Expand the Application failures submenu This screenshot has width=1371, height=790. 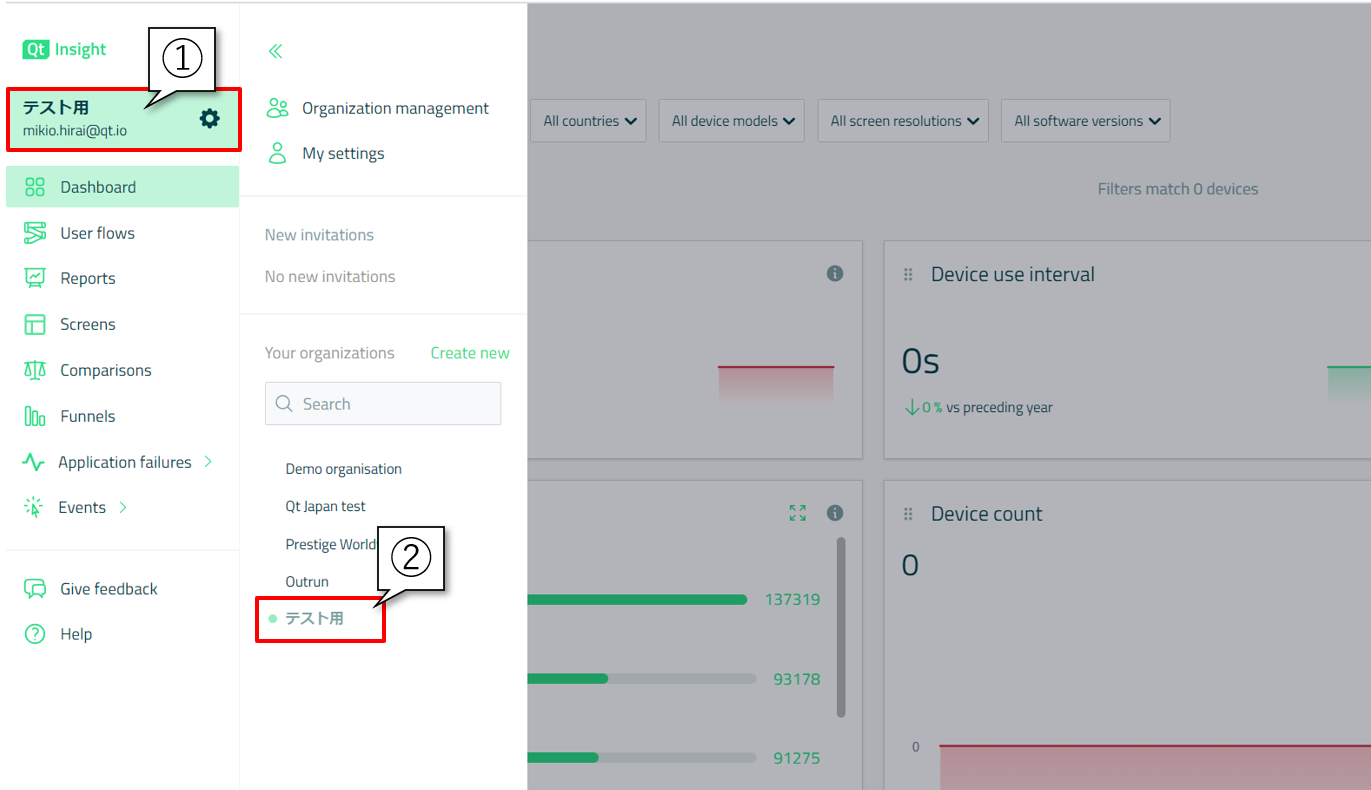click(x=208, y=462)
